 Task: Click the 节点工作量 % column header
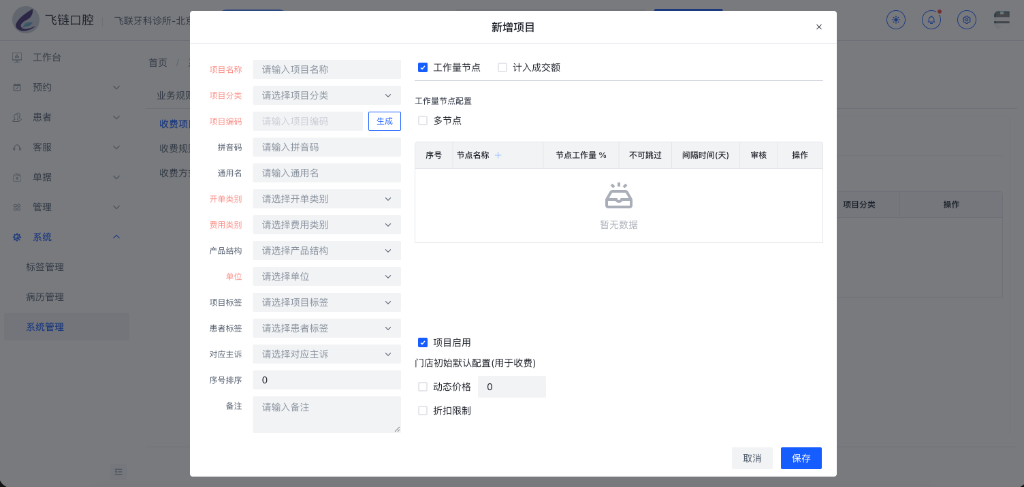(x=581, y=155)
